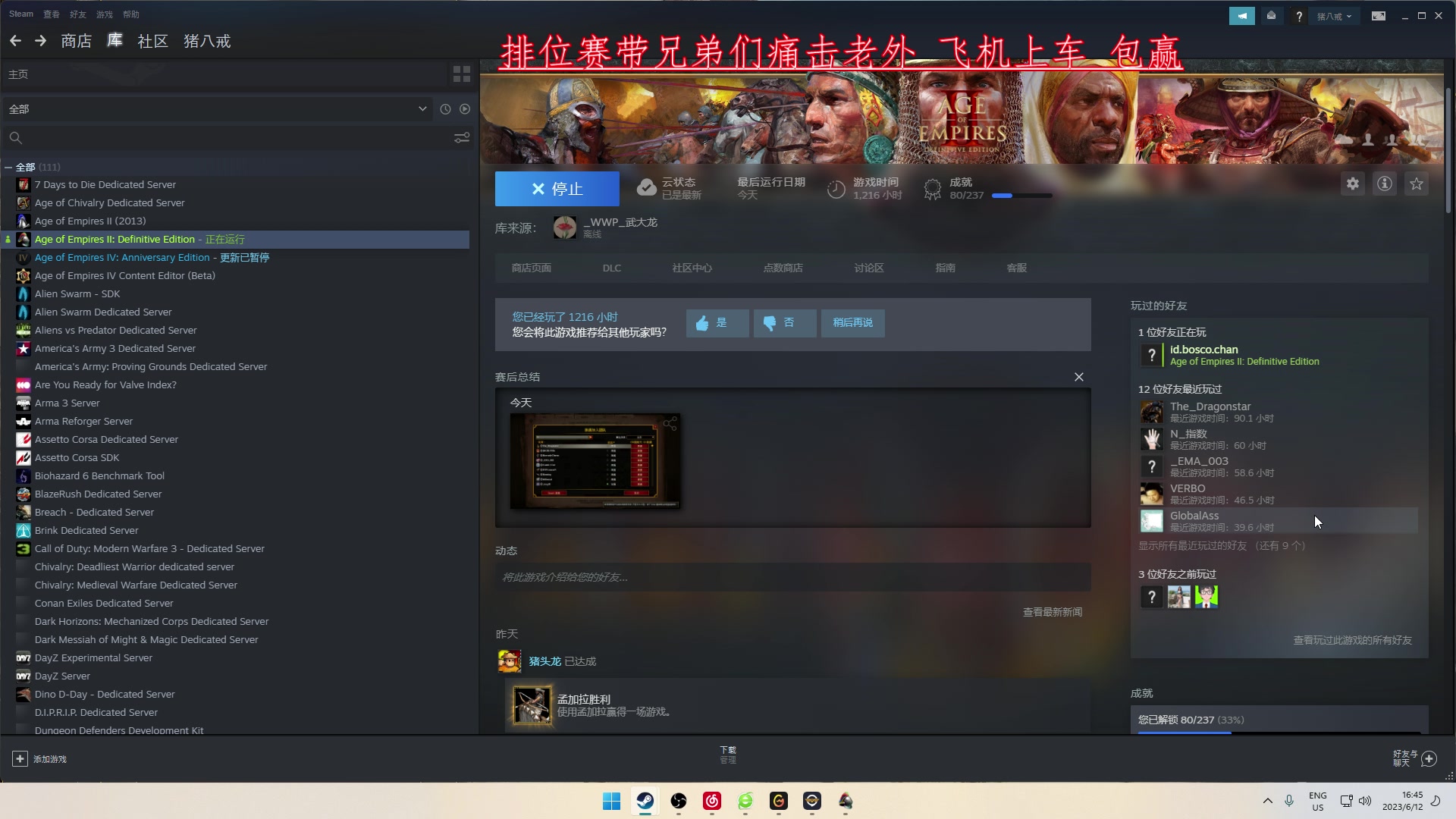Image resolution: width=1456 pixels, height=819 pixels.
Task: Select Arma 3 Server in library
Action: pyautogui.click(x=67, y=403)
